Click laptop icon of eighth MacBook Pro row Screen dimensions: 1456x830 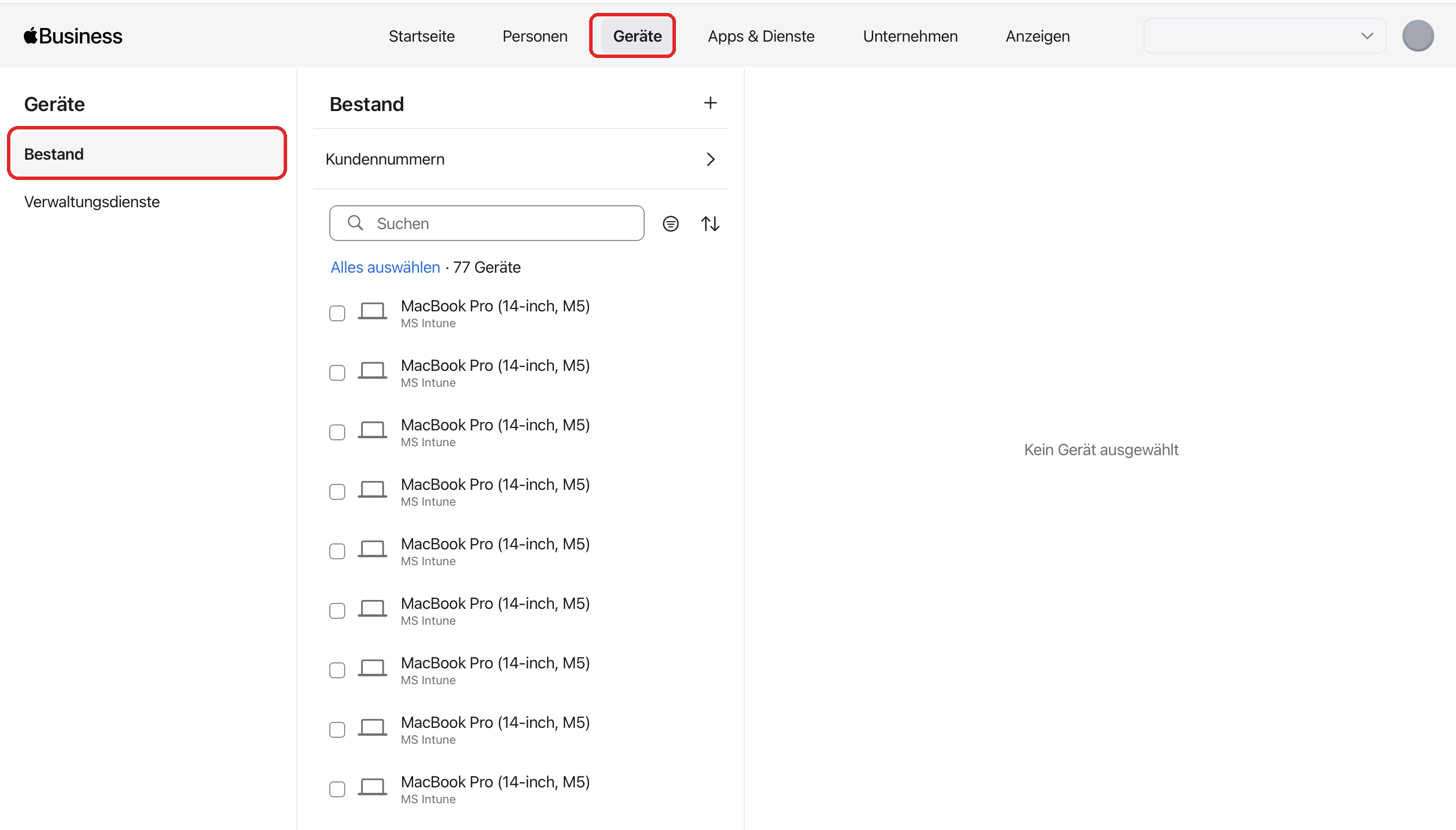(x=372, y=727)
